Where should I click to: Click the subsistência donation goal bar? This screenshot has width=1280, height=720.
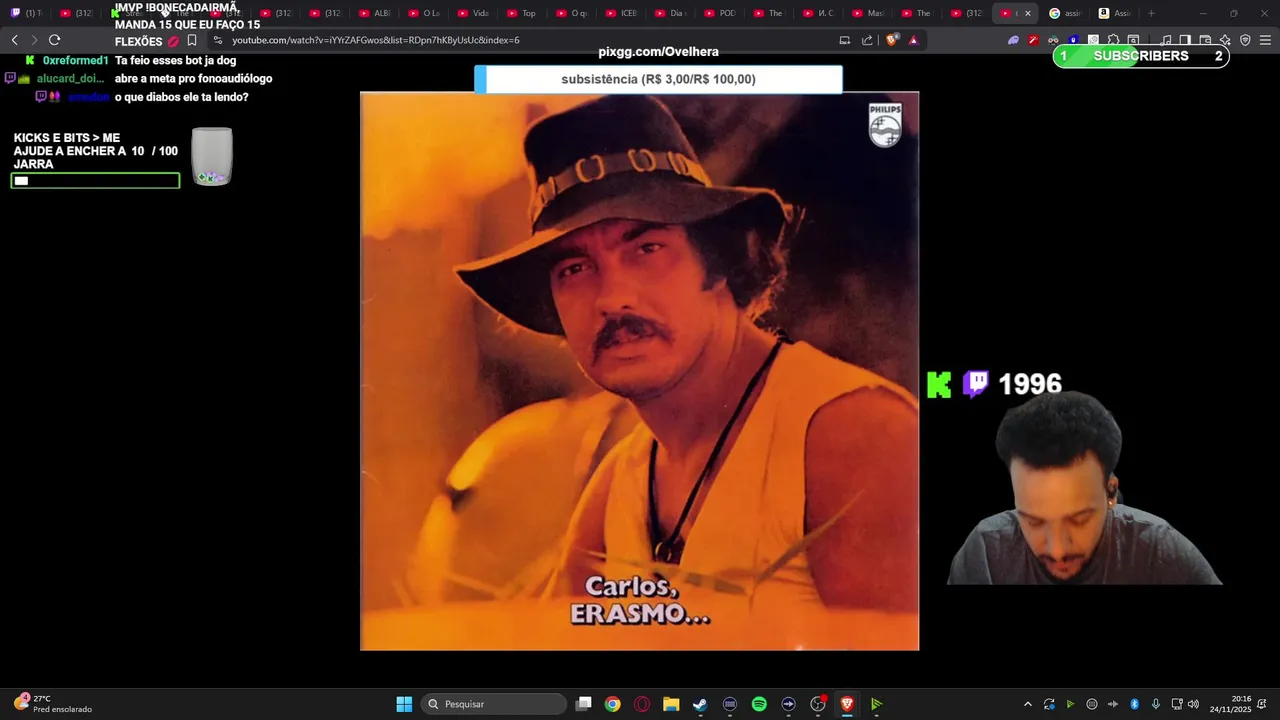[x=658, y=79]
